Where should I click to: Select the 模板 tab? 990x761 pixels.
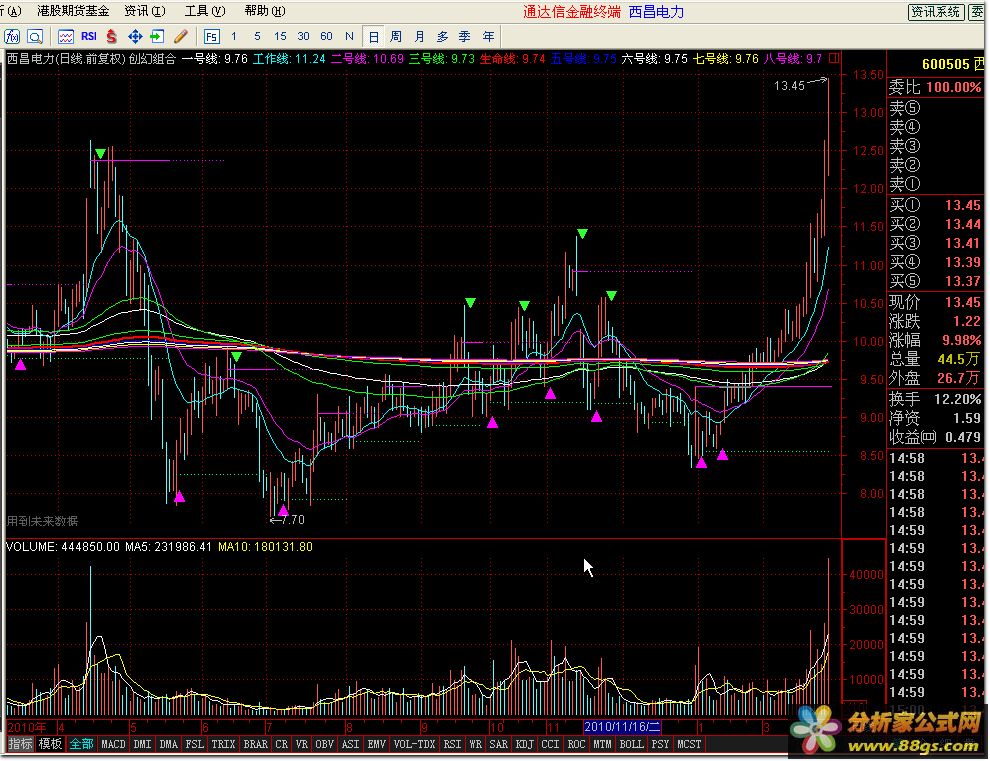(50, 744)
